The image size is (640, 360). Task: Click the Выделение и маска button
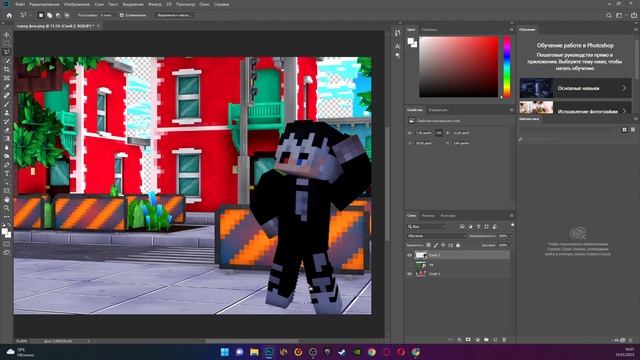(x=174, y=15)
